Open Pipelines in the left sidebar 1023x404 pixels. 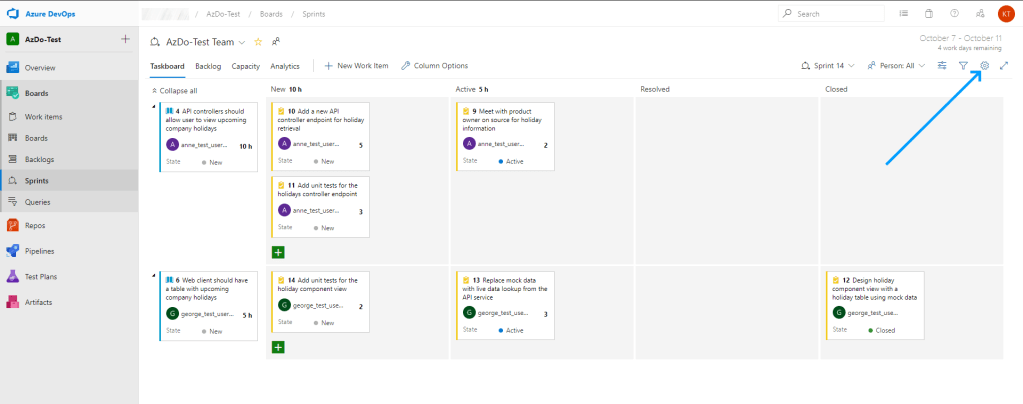pyautogui.click(x=39, y=251)
